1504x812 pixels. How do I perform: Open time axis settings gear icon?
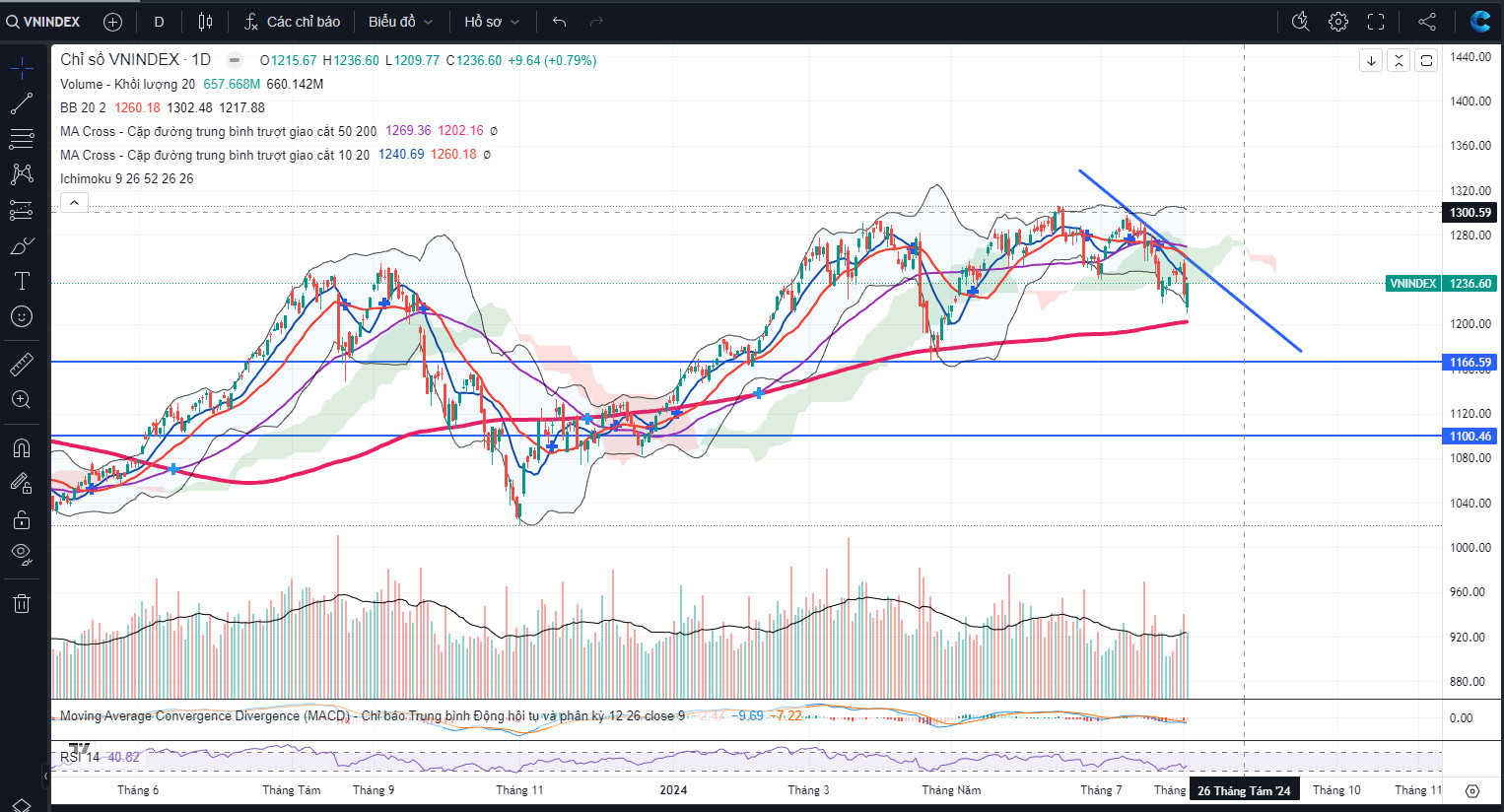1472,790
